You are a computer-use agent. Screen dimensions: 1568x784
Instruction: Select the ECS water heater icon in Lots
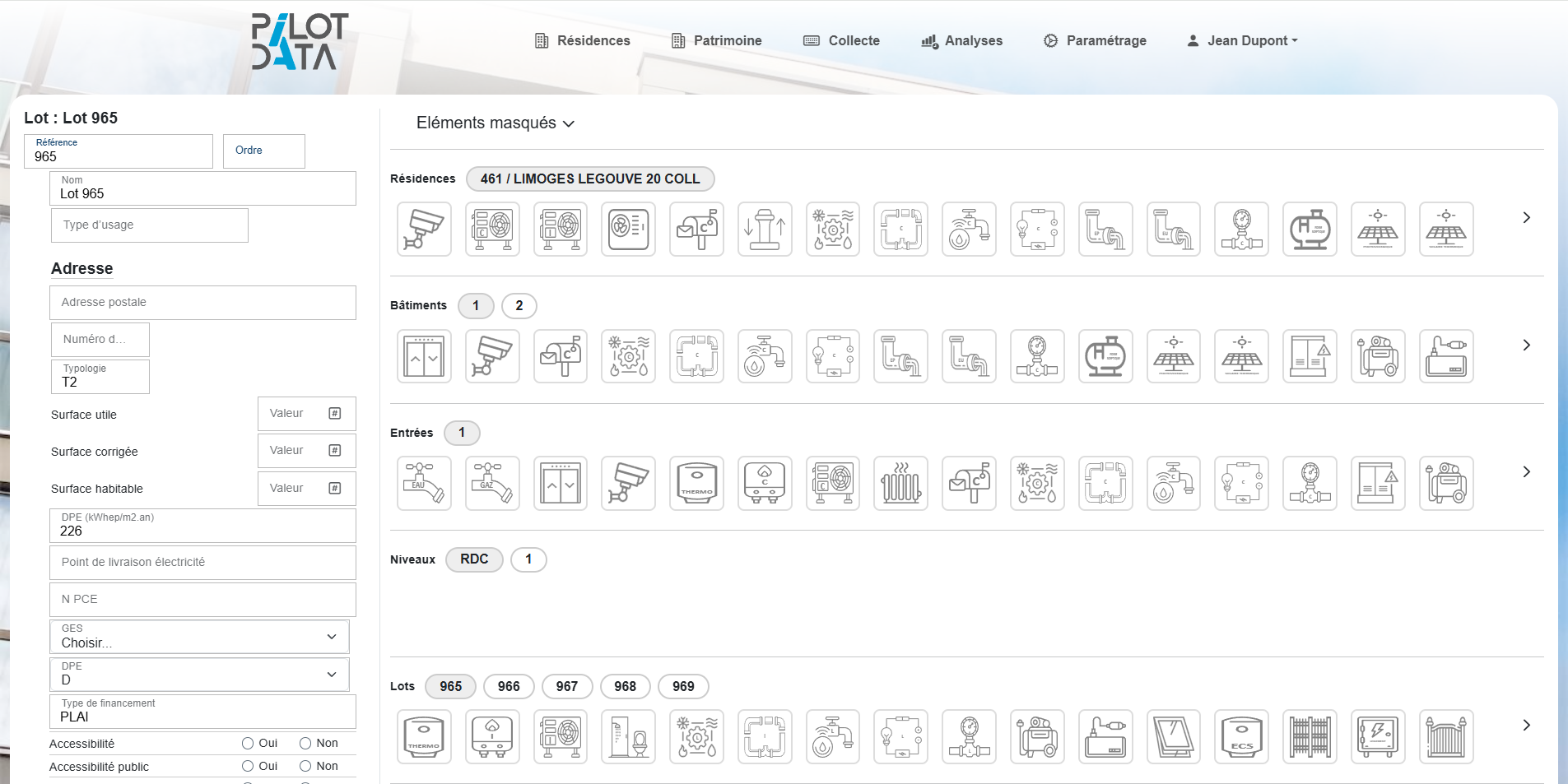point(1242,736)
